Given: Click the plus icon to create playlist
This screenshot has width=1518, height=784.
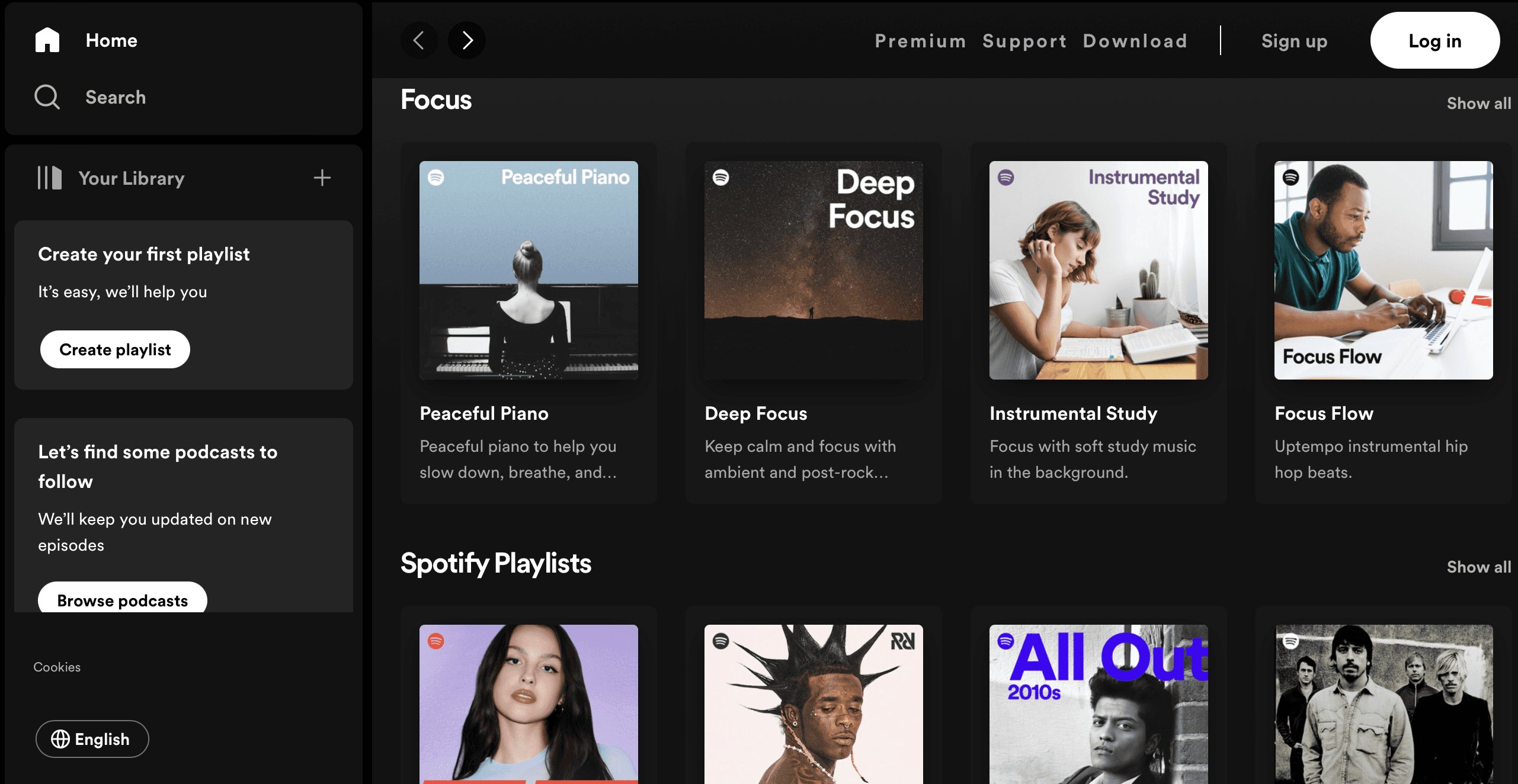Looking at the screenshot, I should tap(322, 178).
